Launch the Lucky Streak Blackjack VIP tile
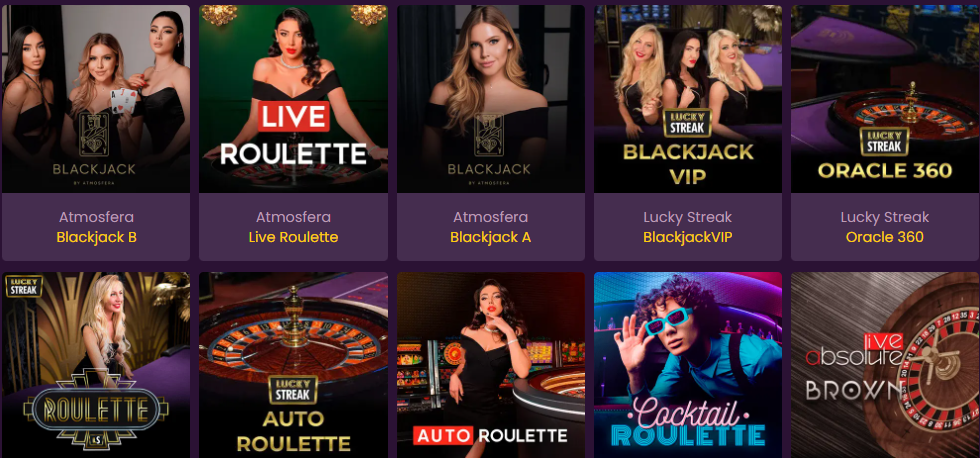The height and width of the screenshot is (458, 980). click(688, 99)
